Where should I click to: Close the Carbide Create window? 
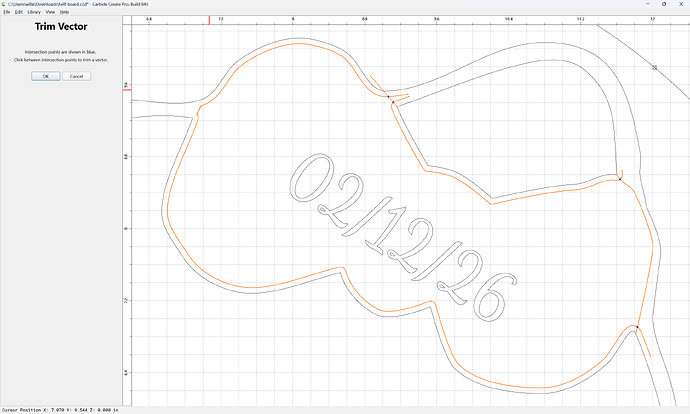click(x=681, y=4)
